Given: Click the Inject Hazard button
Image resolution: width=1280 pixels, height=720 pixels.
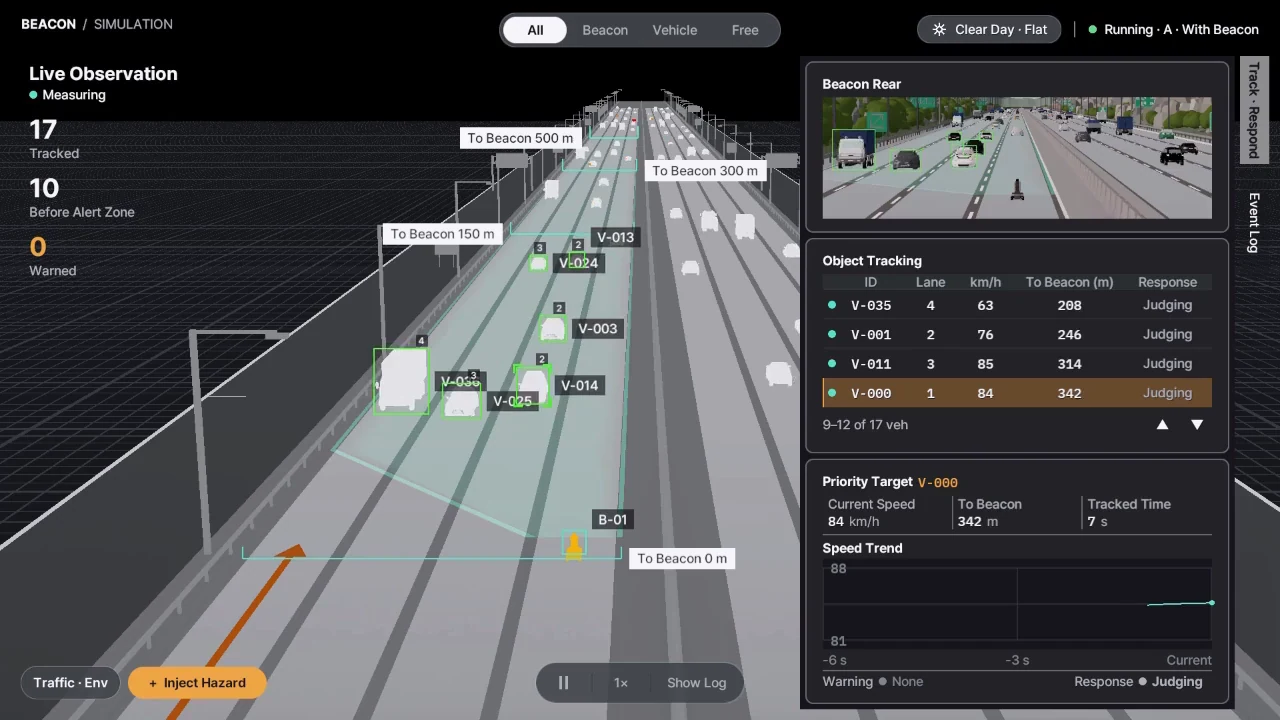Looking at the screenshot, I should click(x=197, y=683).
